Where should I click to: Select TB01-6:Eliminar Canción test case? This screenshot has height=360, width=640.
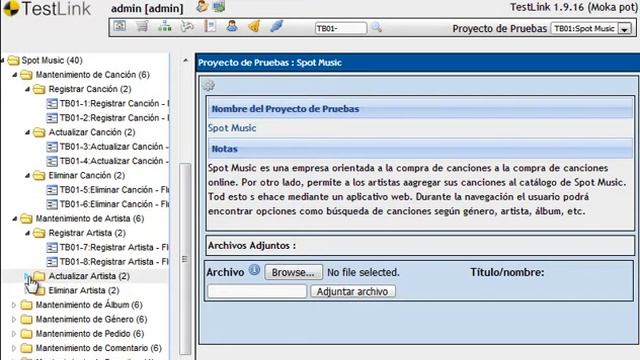coord(114,204)
